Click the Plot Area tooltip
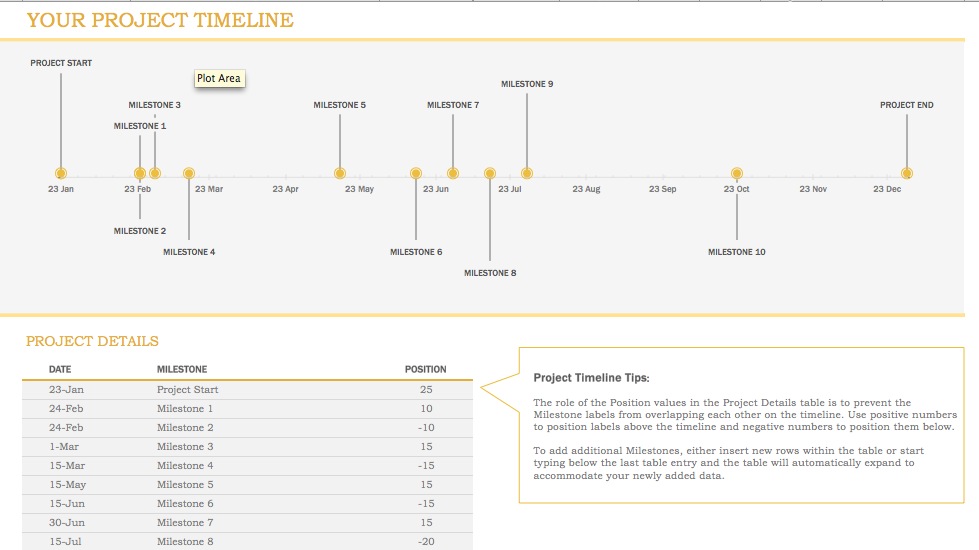The image size is (979, 550). [219, 78]
